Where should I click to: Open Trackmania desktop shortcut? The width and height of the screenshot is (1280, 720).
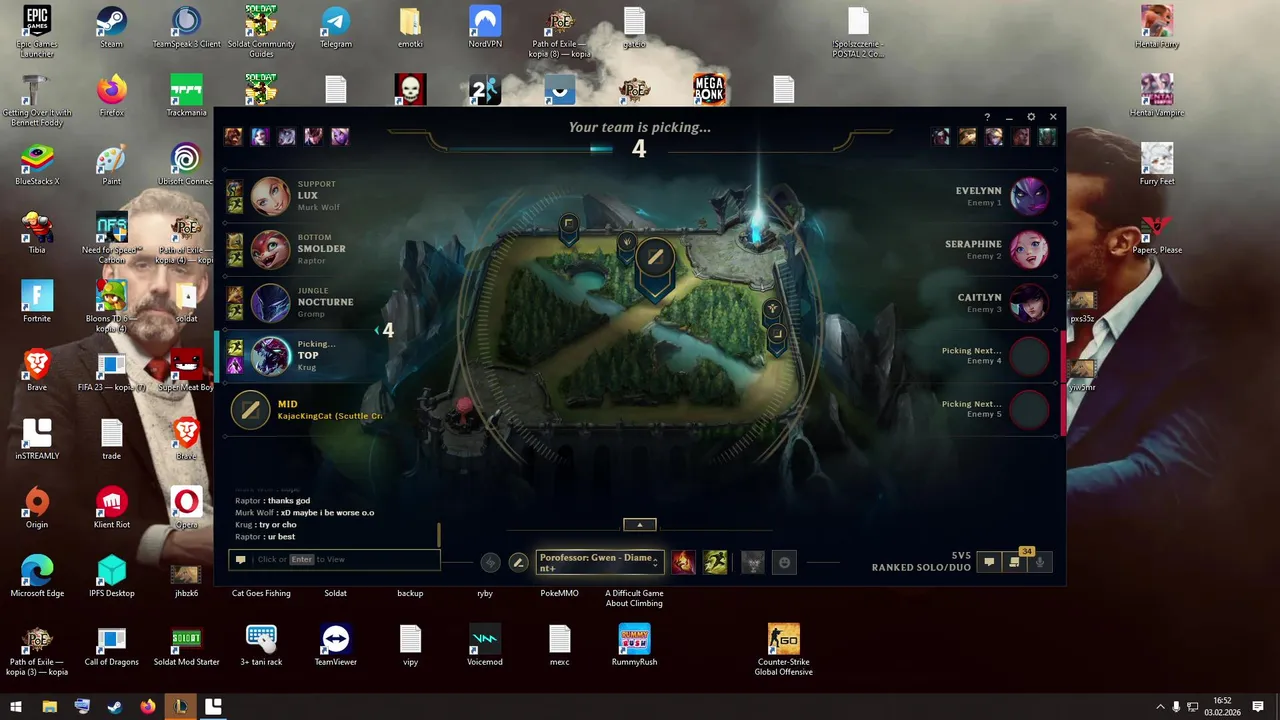[x=186, y=96]
